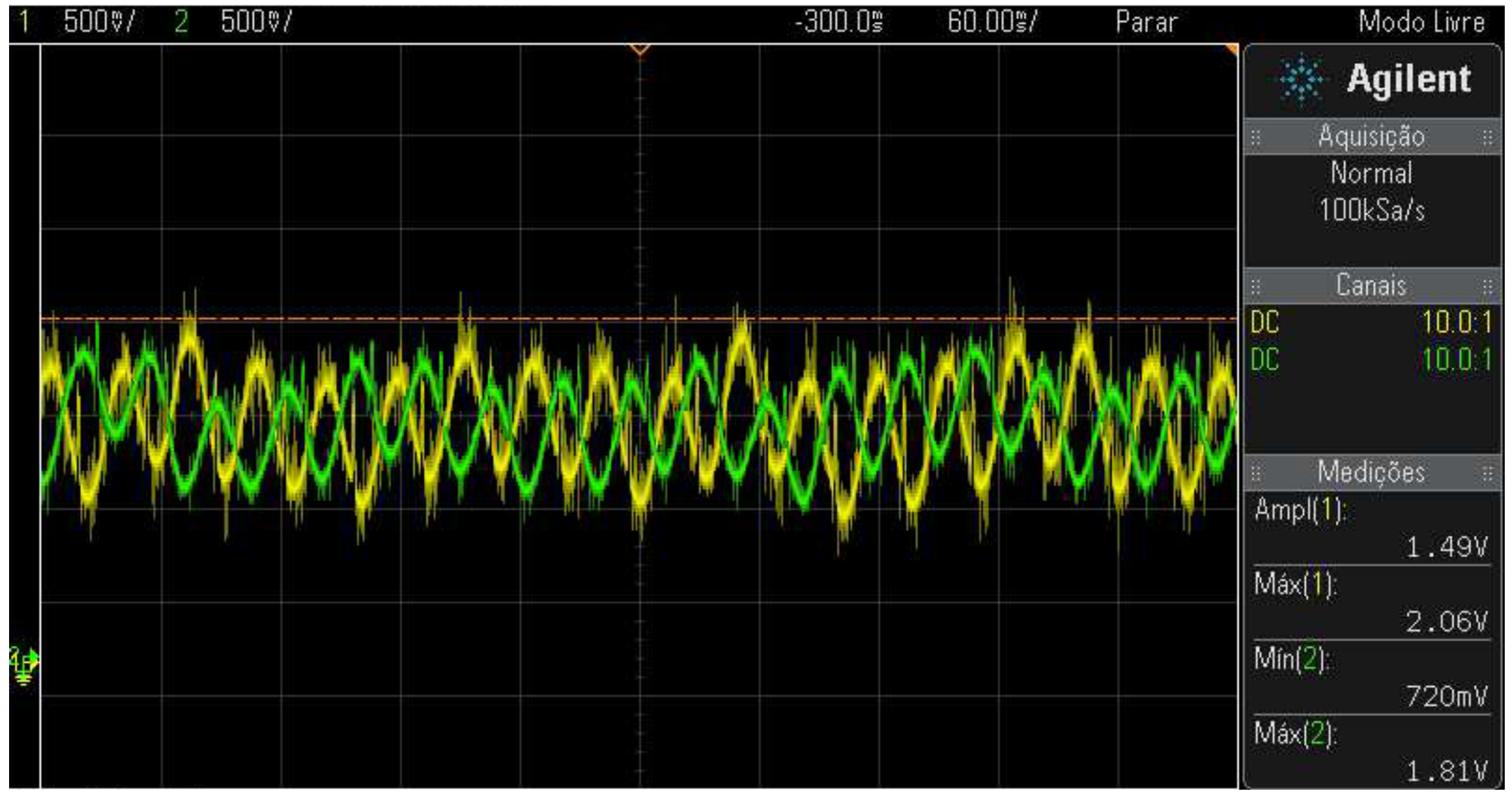Image resolution: width=1512 pixels, height=797 pixels.
Task: Open the Medições panel header
Action: coord(1371,473)
